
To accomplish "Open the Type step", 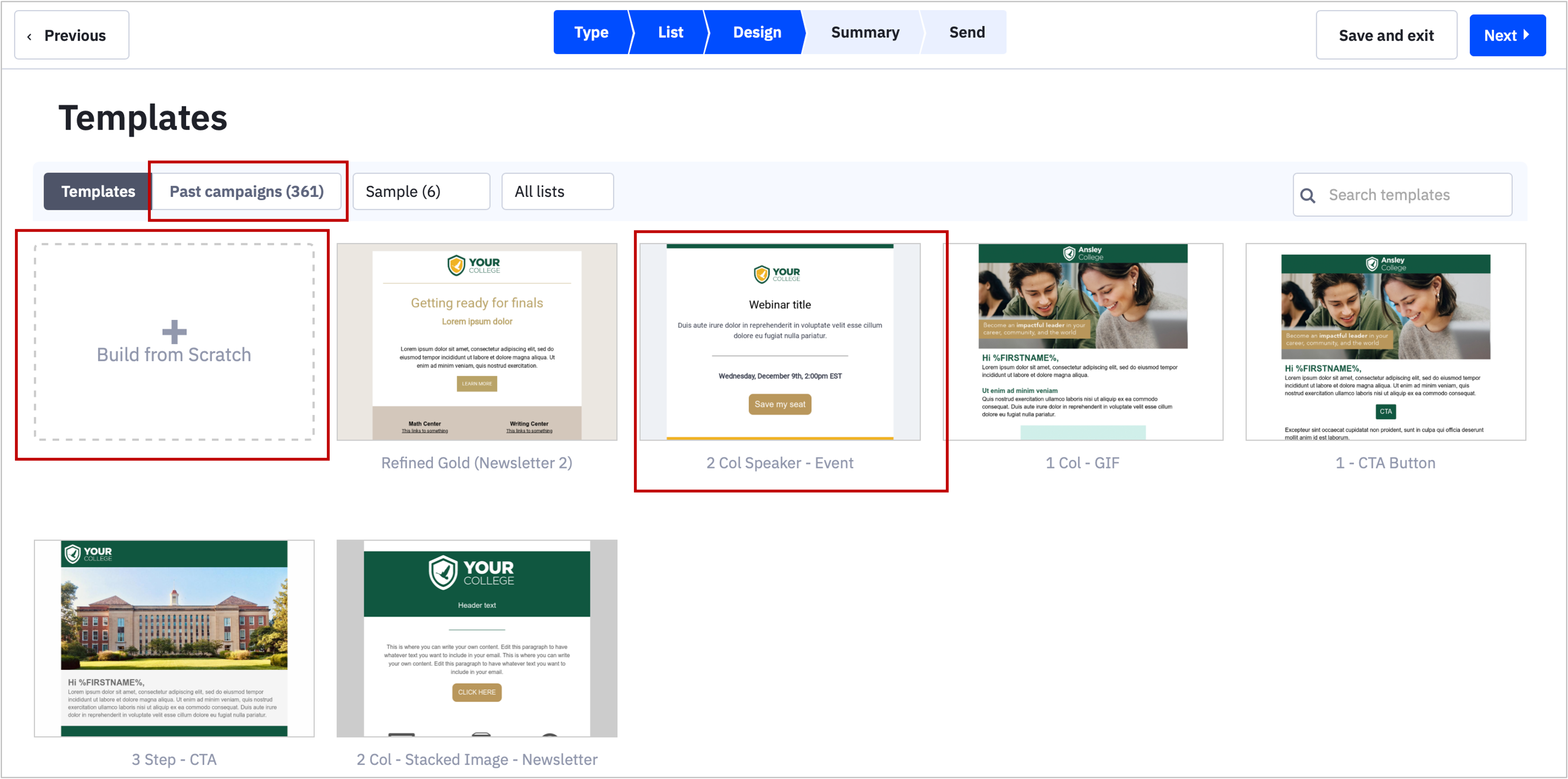I will click(x=591, y=32).
